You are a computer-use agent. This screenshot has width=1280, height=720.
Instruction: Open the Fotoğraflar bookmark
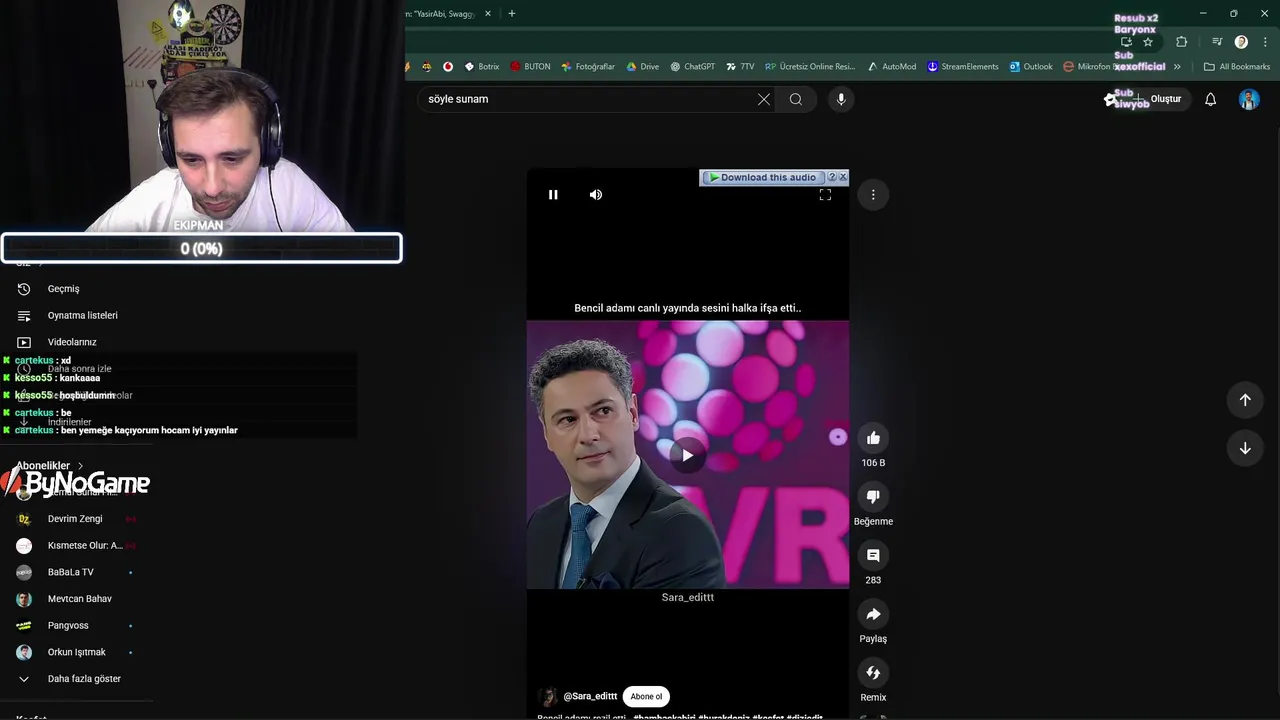588,67
